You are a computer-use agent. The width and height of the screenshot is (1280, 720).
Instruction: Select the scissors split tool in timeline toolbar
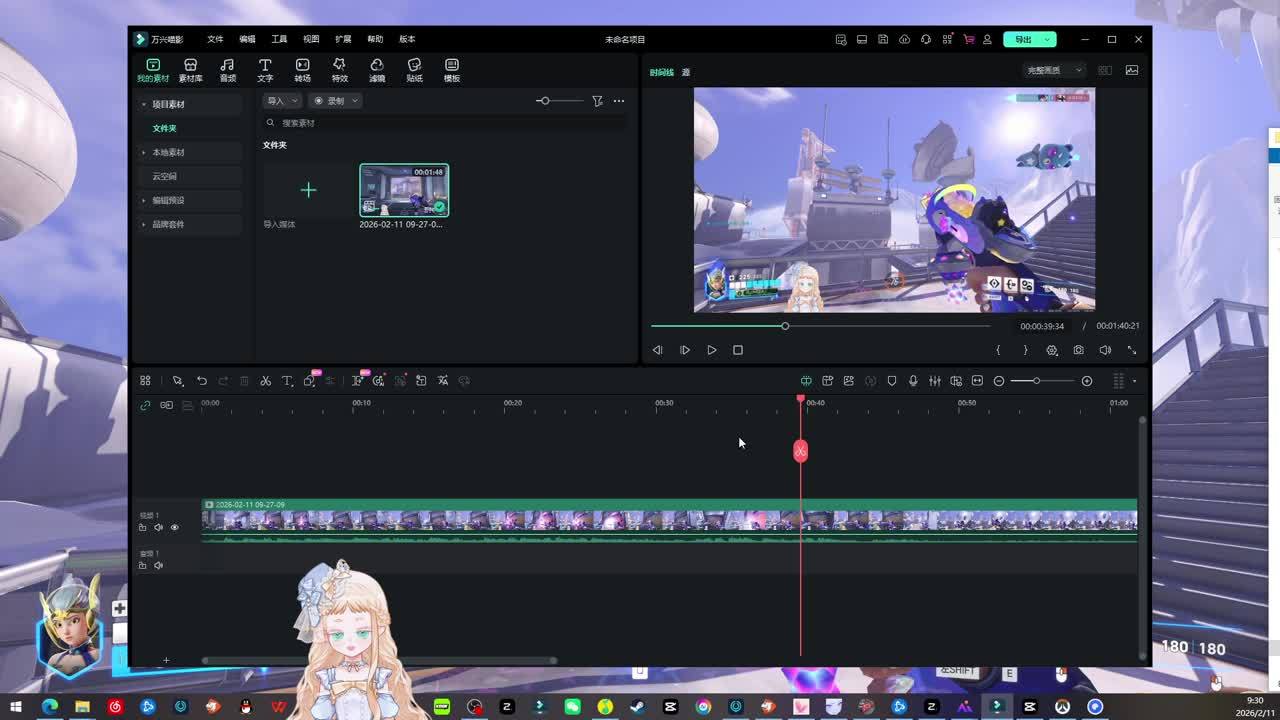265,381
